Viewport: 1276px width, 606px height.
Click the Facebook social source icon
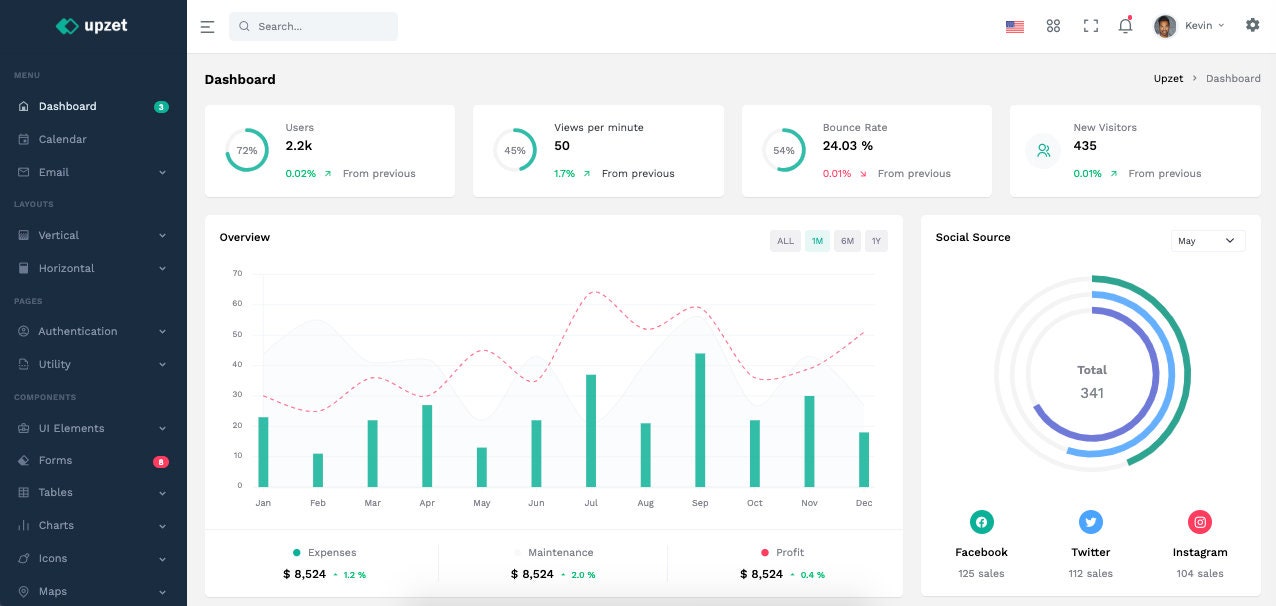click(x=981, y=521)
